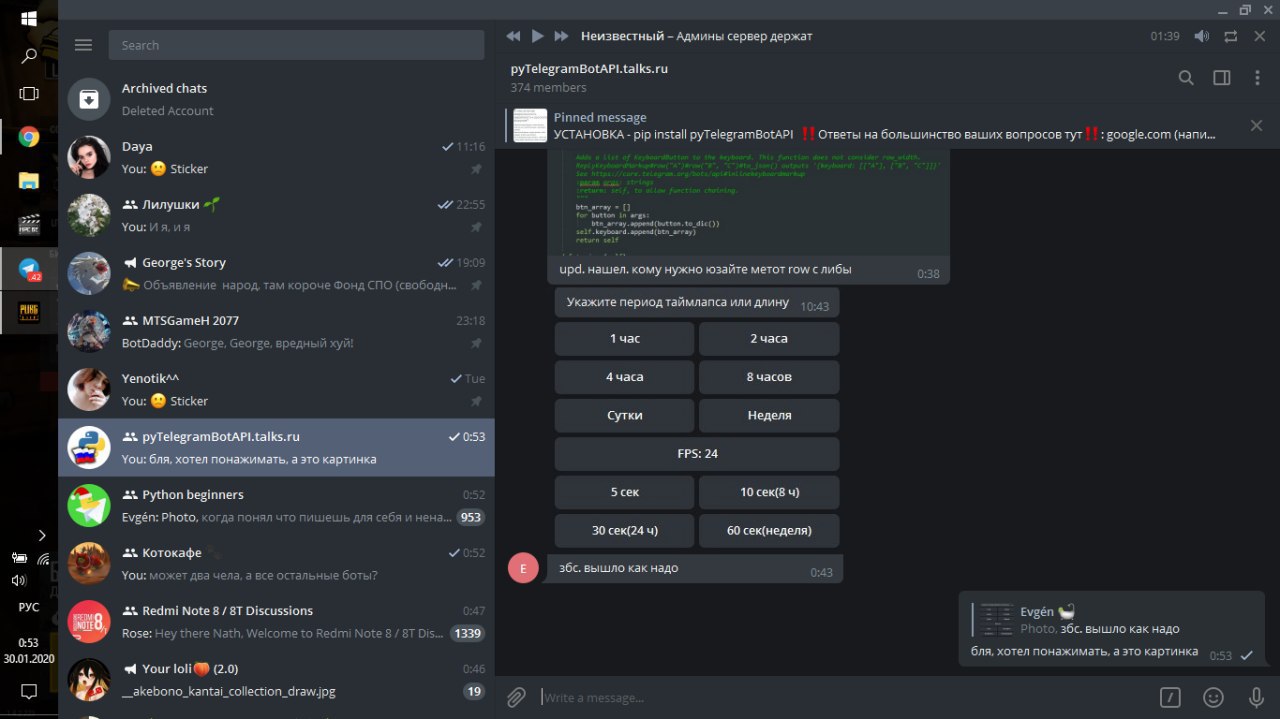
Task: Open Котокафе group chat
Action: tap(276, 563)
